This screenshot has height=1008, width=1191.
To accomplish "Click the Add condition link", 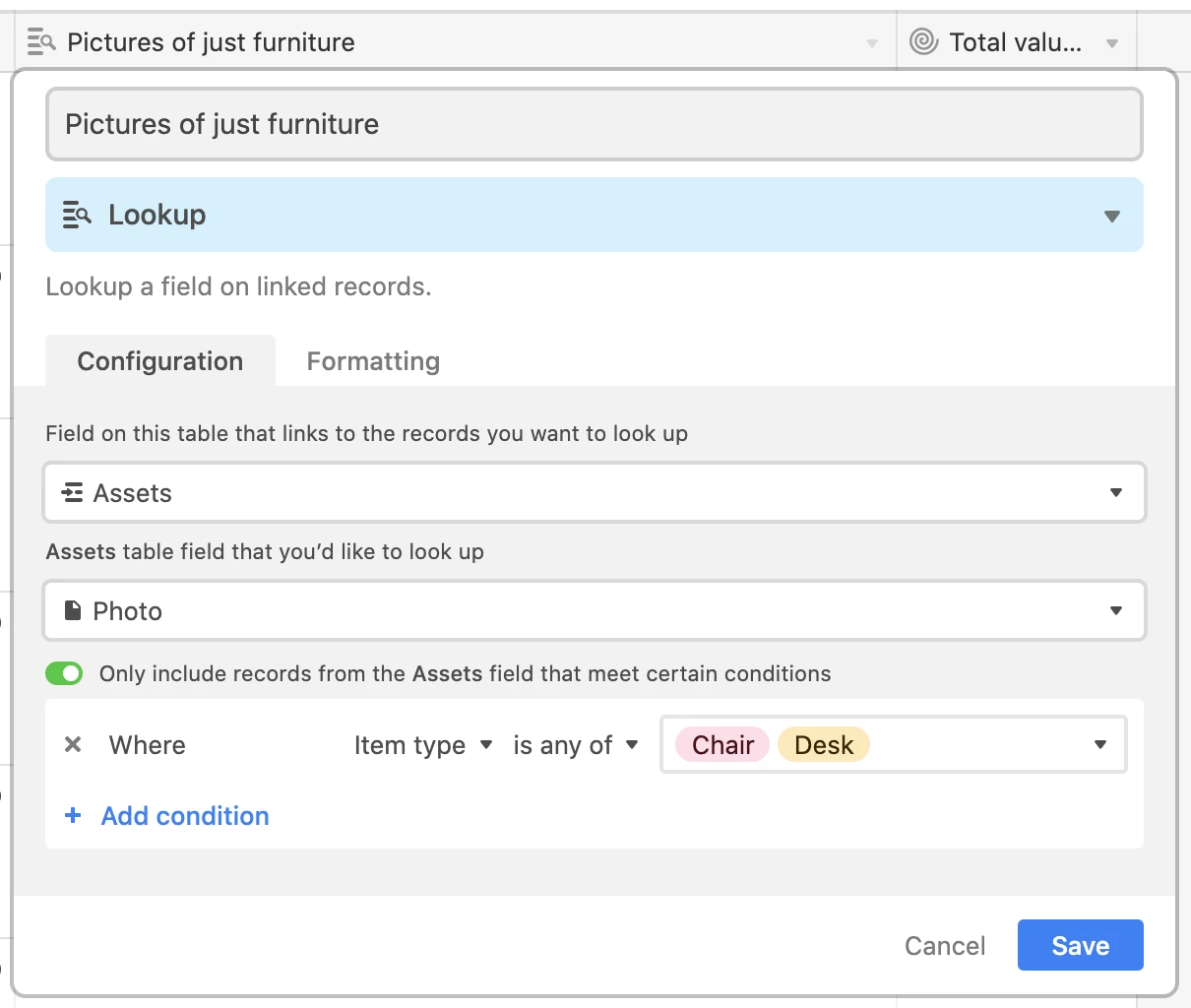I will point(185,816).
